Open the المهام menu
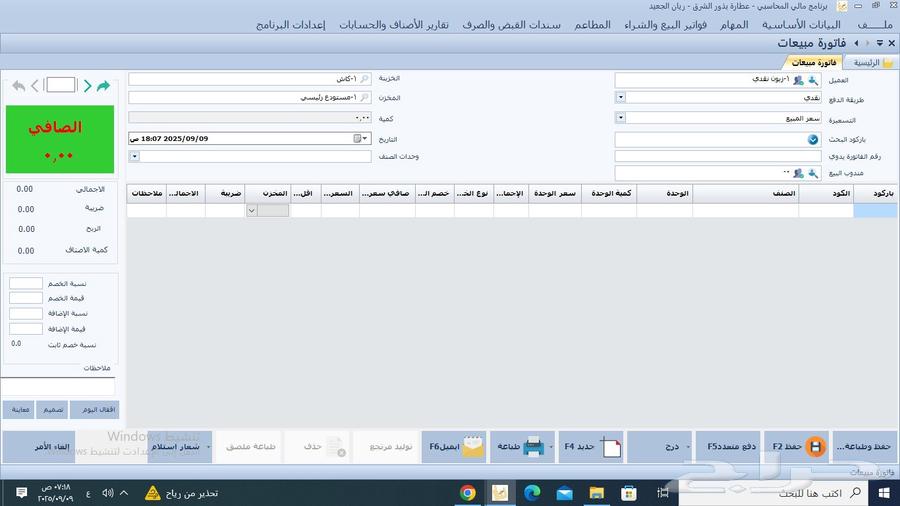This screenshot has height=506, width=900. point(734,25)
